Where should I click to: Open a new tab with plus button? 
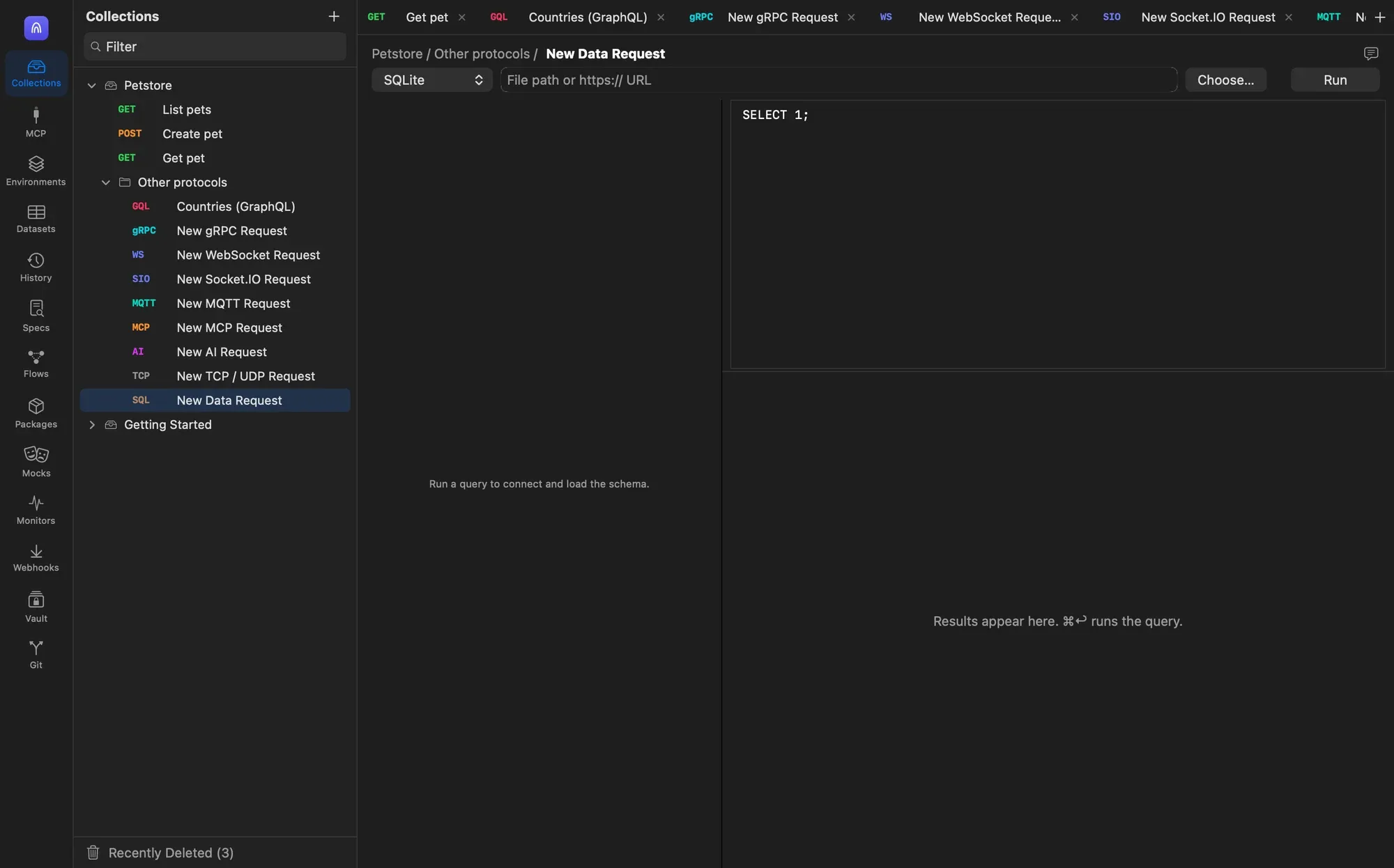tap(1379, 17)
